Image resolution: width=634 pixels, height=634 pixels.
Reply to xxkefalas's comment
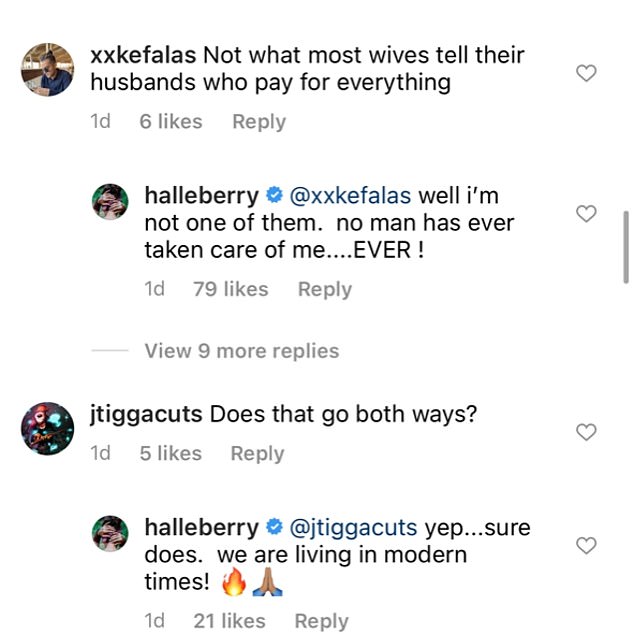pos(259,122)
